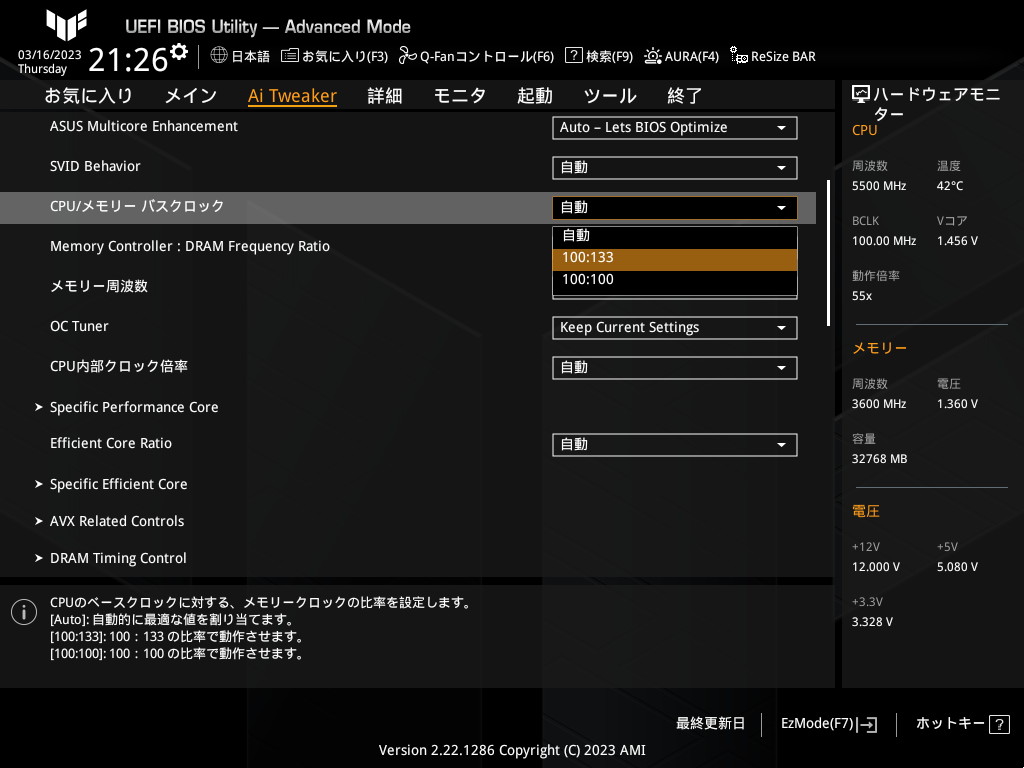The image size is (1024, 768).
Task: Open the OC Tuner dropdown
Action: click(x=675, y=328)
